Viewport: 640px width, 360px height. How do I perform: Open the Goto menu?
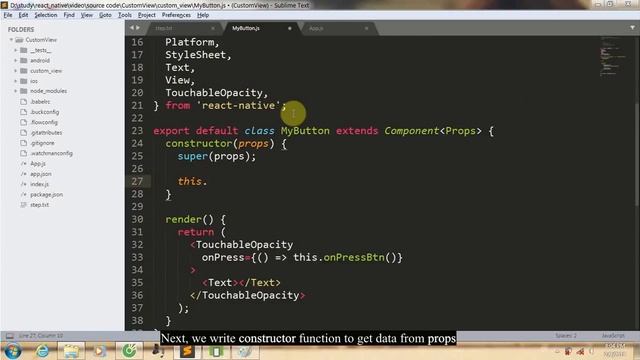(x=105, y=15)
